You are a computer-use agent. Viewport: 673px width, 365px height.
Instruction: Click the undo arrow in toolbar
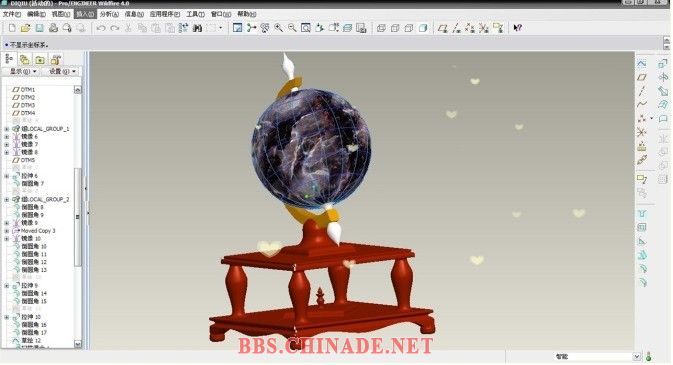pyautogui.click(x=101, y=28)
